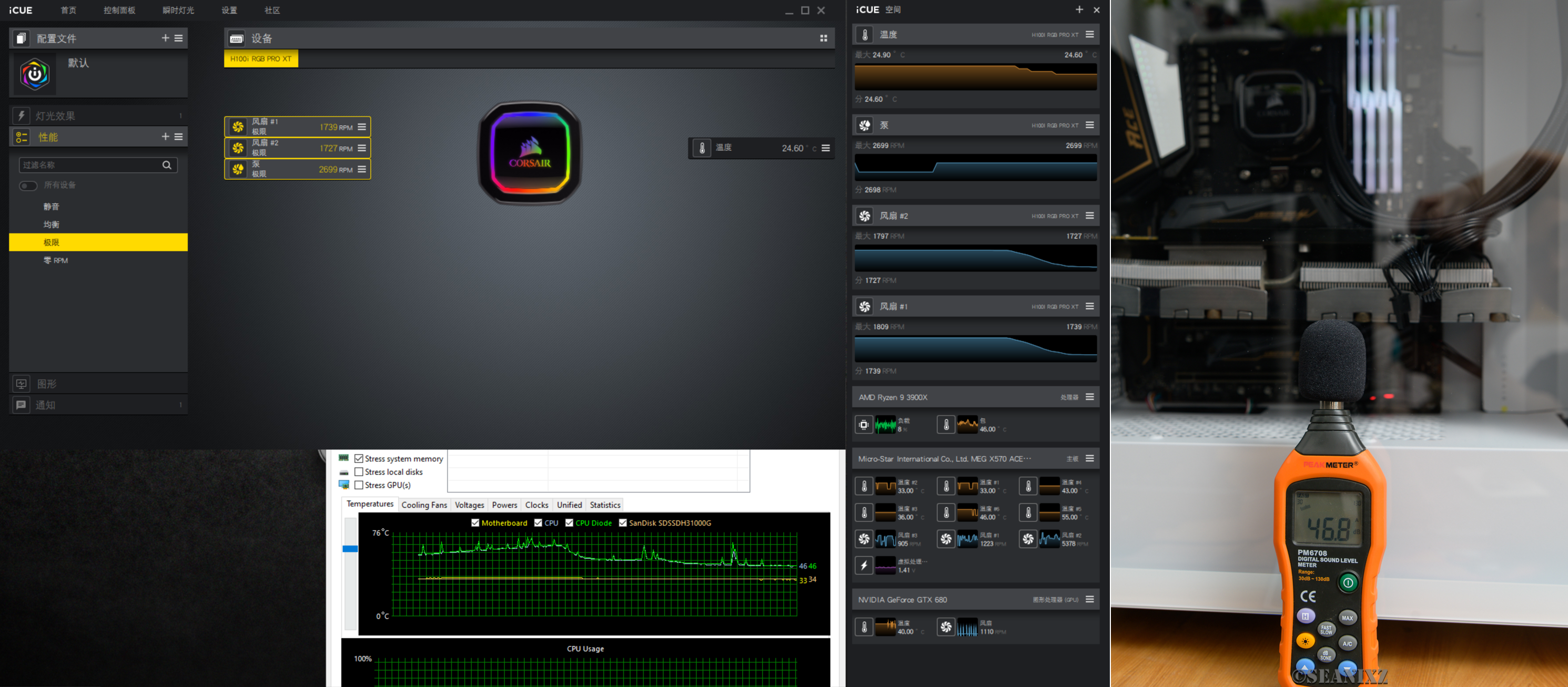
Task: Click the Corsair H100i cooler image
Action: click(530, 153)
